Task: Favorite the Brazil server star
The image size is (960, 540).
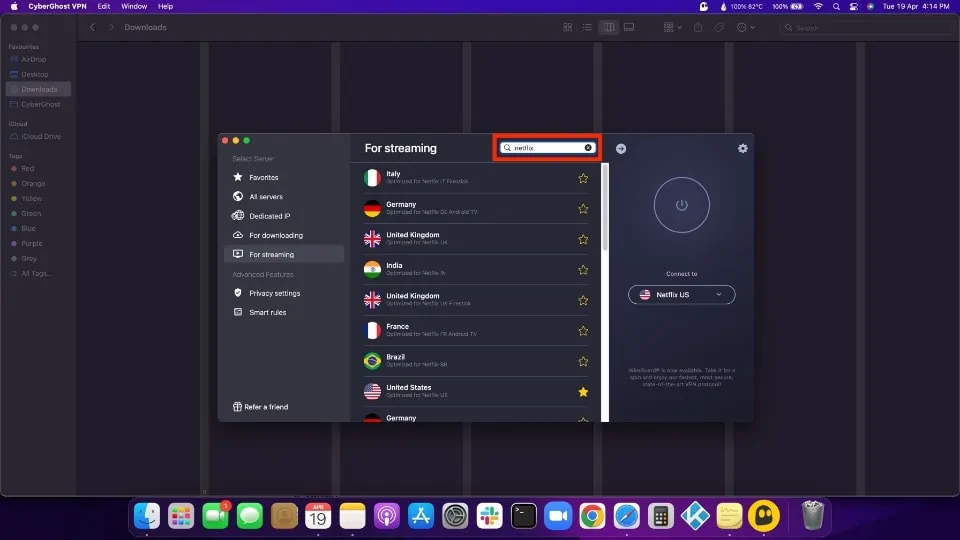Action: point(583,362)
